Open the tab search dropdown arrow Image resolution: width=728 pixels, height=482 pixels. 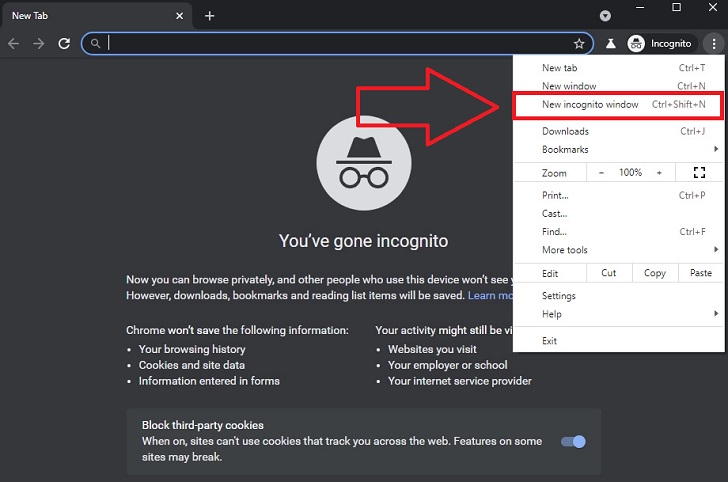(605, 16)
